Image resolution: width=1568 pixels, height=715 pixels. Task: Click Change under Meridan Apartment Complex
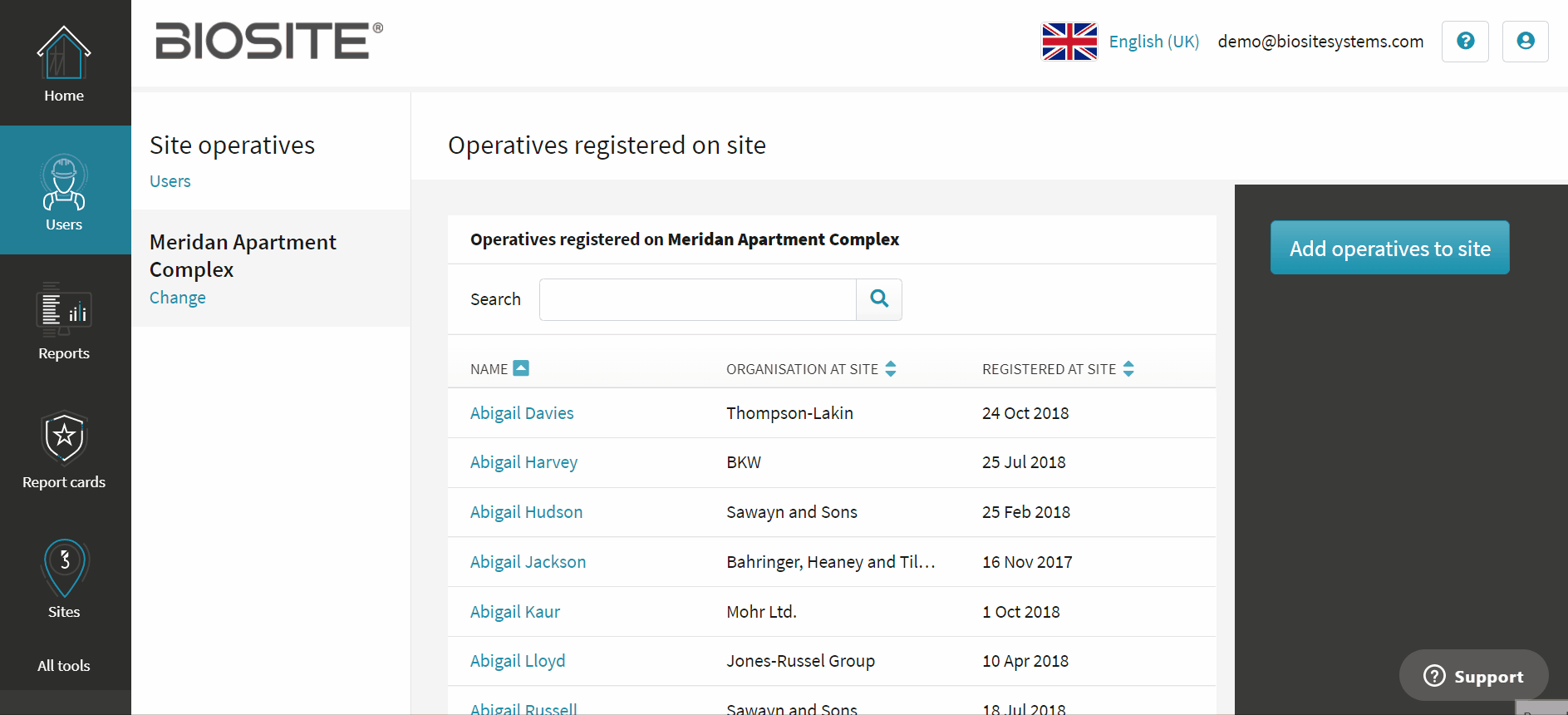[x=177, y=297]
